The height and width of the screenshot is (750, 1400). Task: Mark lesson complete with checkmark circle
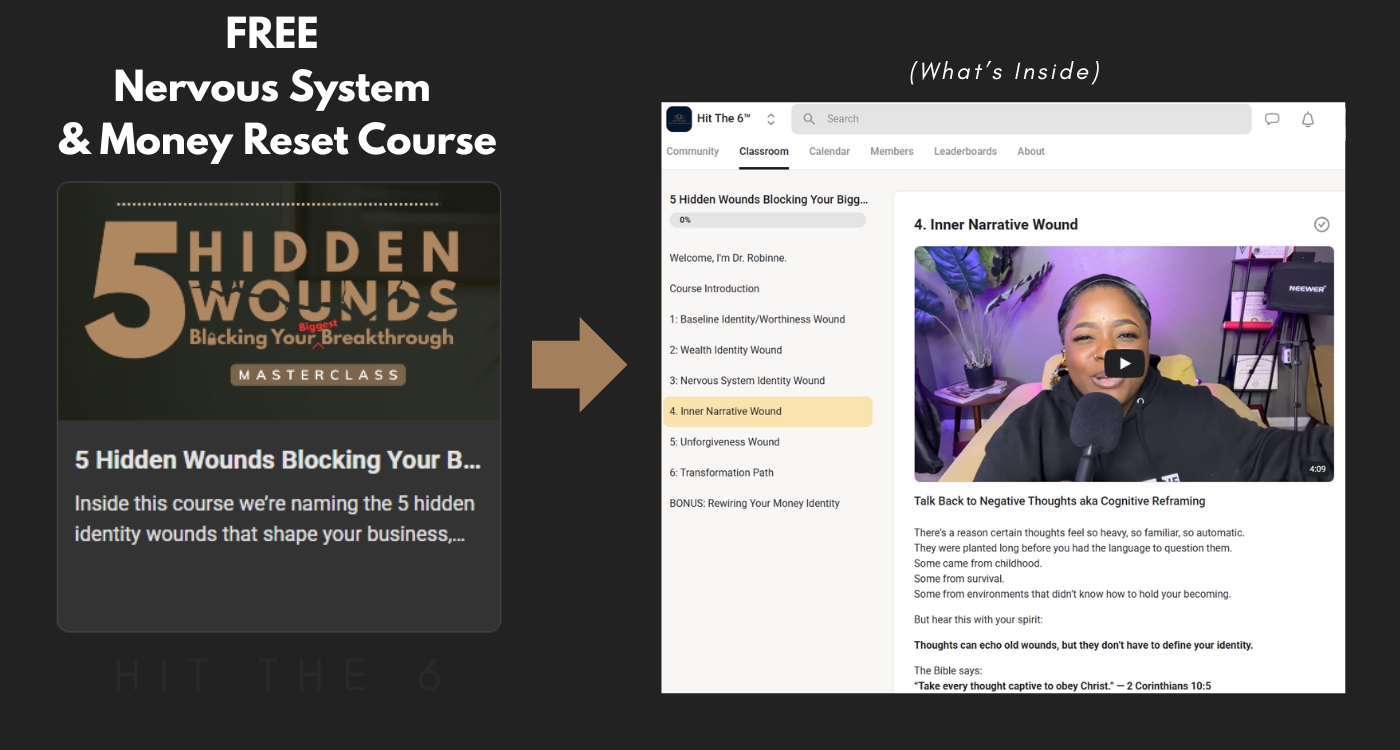point(1321,225)
